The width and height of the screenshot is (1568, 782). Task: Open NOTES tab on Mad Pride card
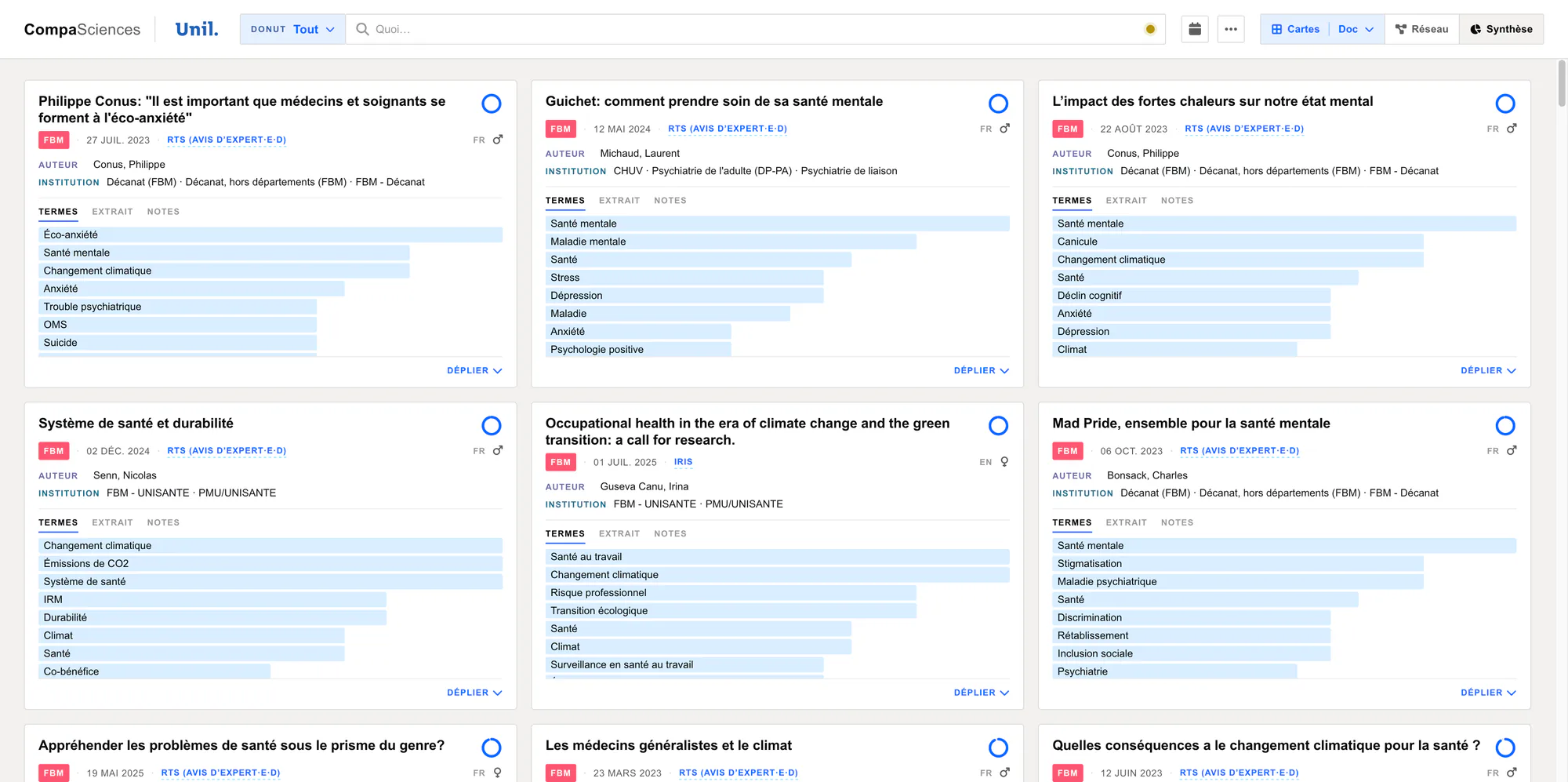pyautogui.click(x=1177, y=522)
